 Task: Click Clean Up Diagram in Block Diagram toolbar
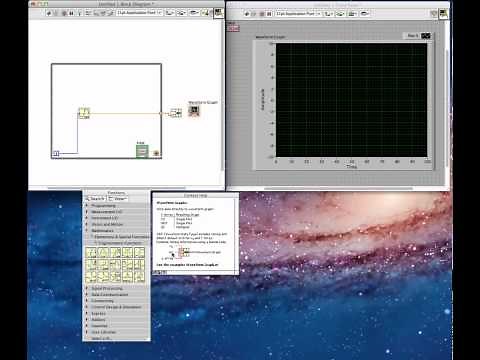(x=205, y=13)
